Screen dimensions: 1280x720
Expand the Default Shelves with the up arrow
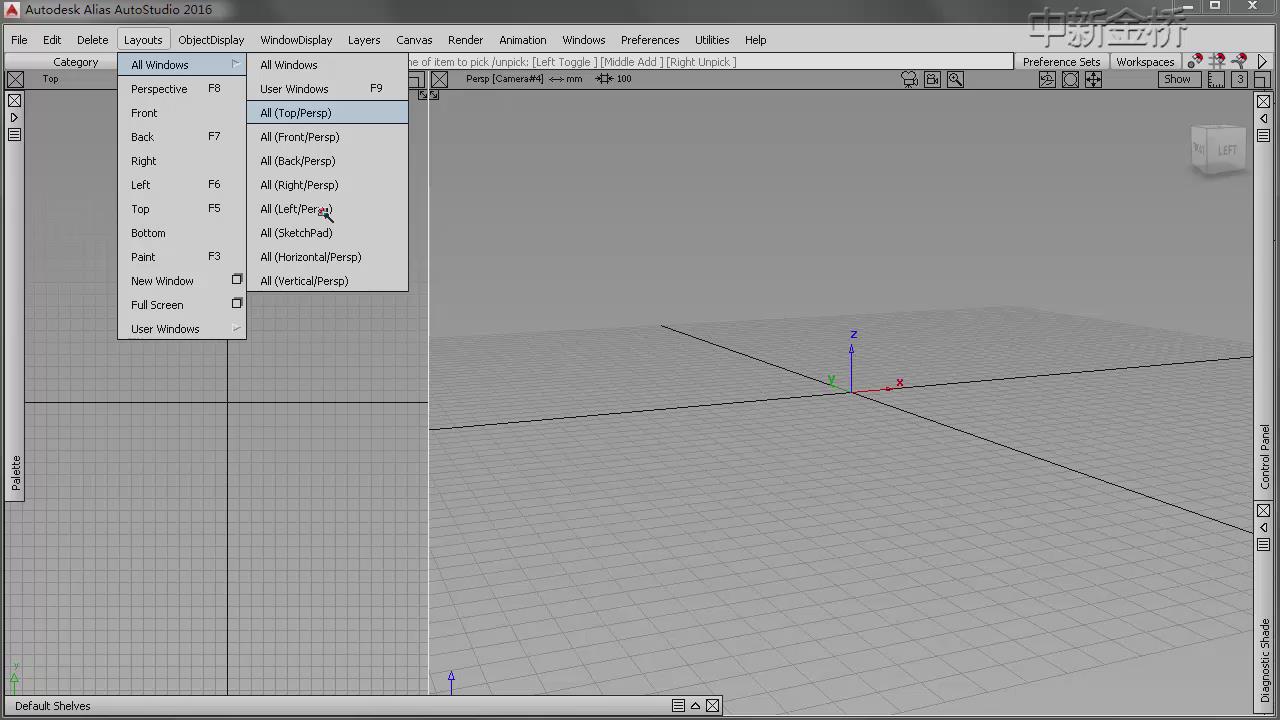(695, 706)
